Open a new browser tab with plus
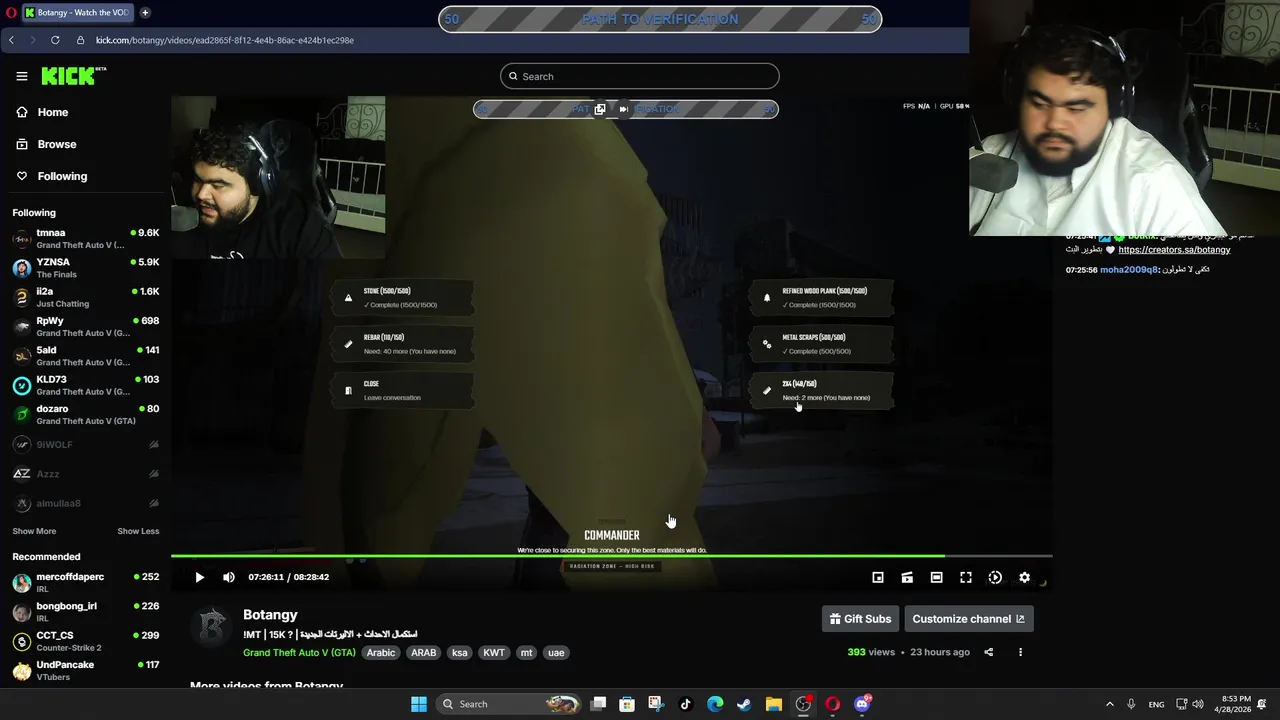Viewport: 1280px width, 720px height. tap(145, 13)
